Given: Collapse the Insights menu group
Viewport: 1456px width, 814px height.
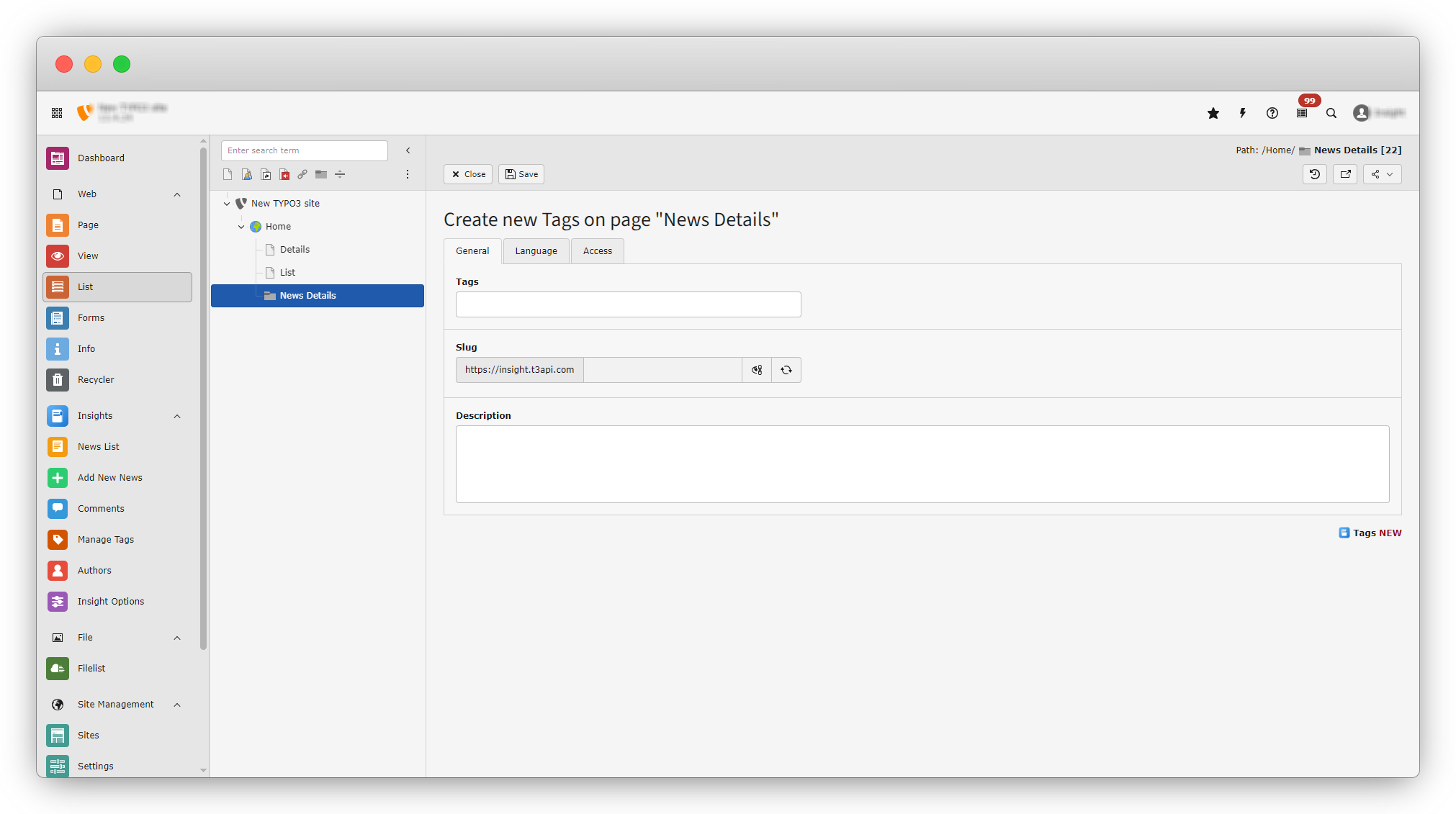Looking at the screenshot, I should click(177, 416).
